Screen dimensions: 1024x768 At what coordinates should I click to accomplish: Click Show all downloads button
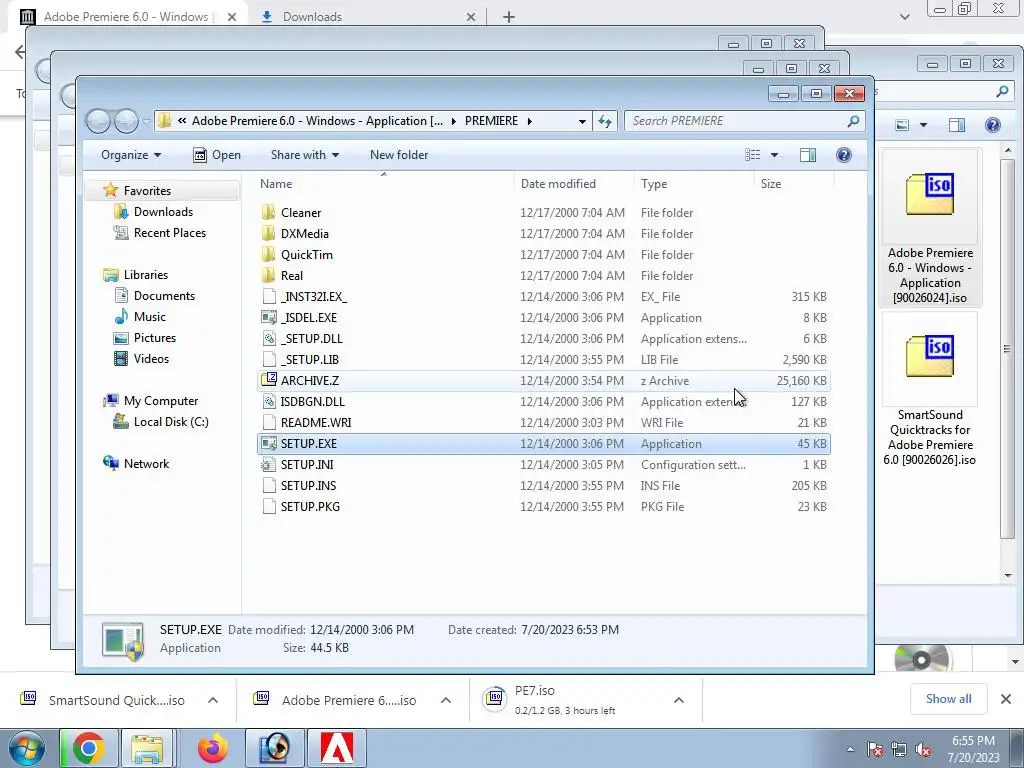coord(948,699)
